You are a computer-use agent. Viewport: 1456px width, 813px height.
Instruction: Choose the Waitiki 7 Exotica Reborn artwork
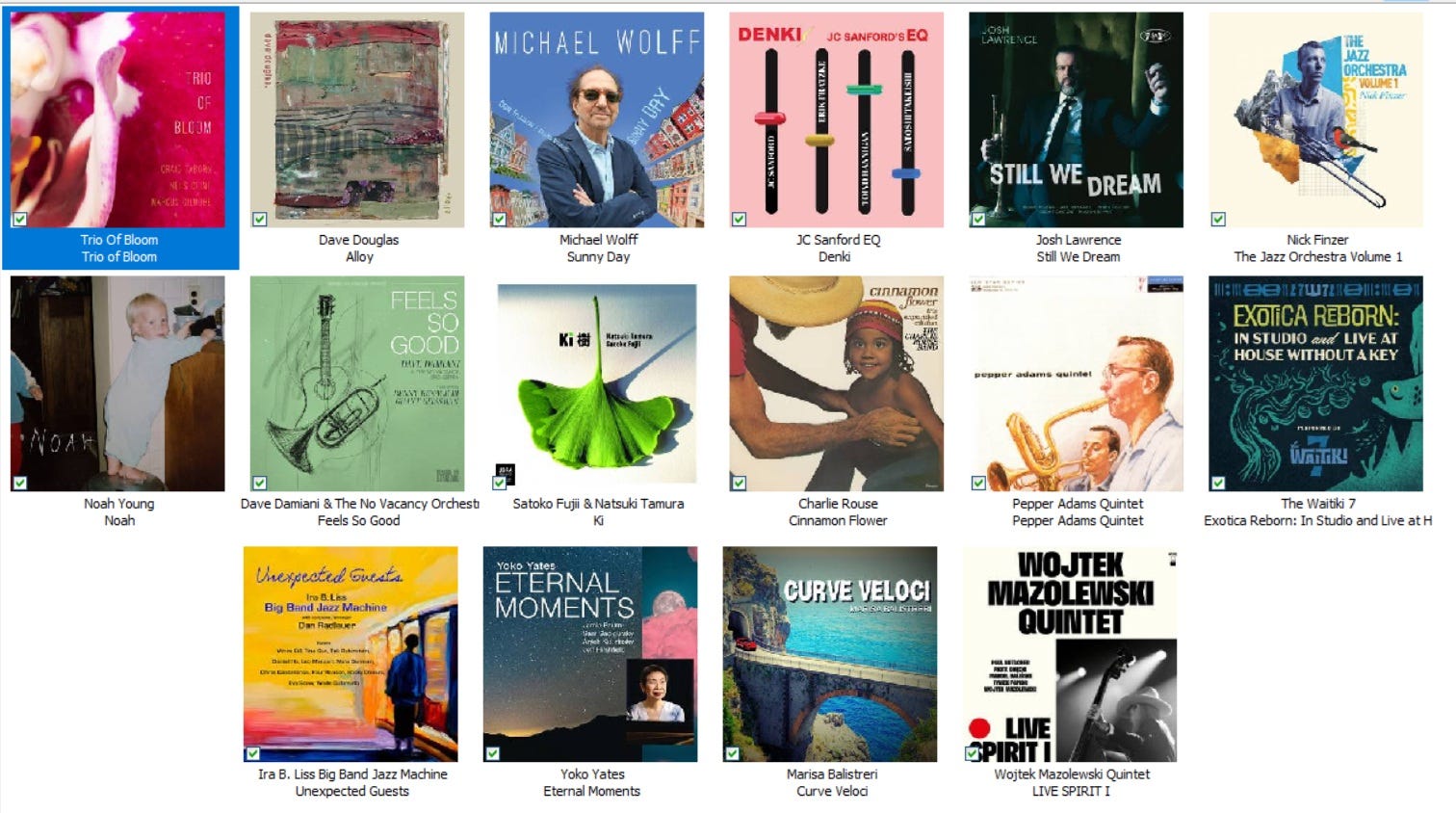tap(1316, 383)
